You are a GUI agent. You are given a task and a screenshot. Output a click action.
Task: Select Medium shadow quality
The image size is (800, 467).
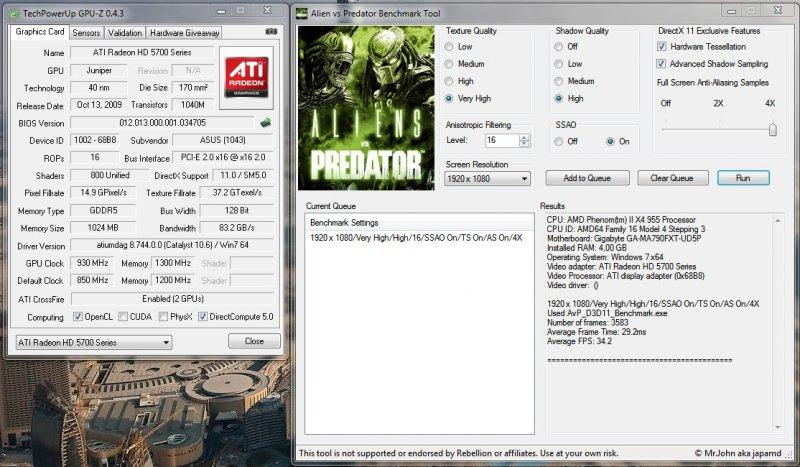pos(559,81)
